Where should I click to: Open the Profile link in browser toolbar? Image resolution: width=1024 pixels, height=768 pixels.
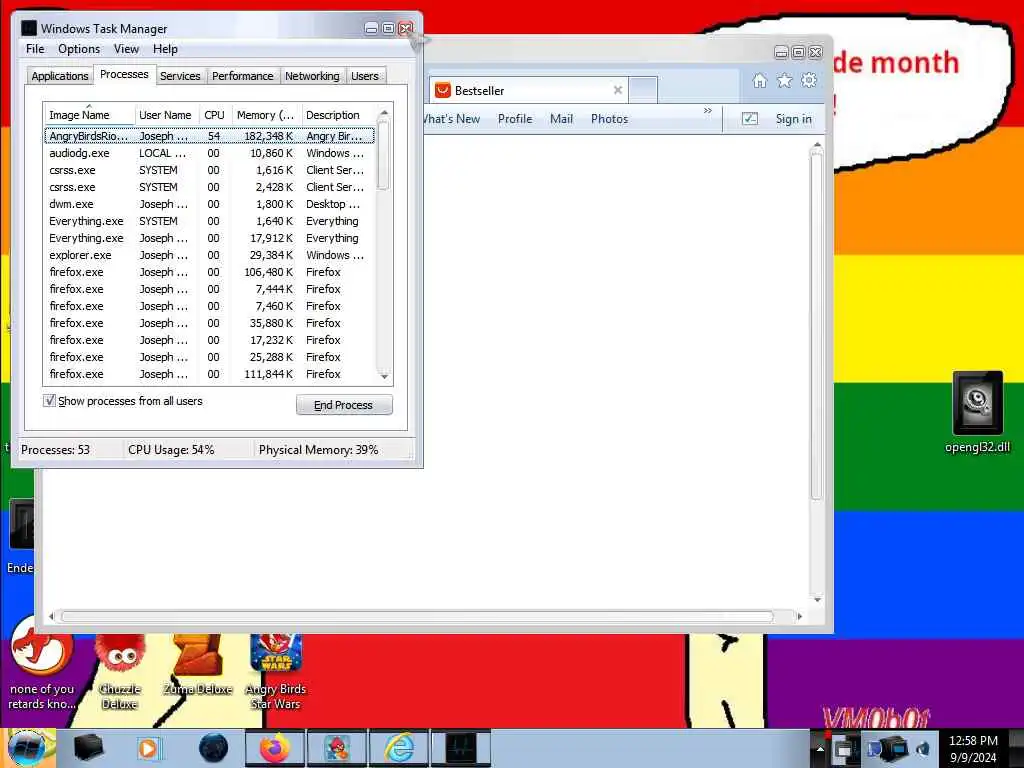point(515,119)
